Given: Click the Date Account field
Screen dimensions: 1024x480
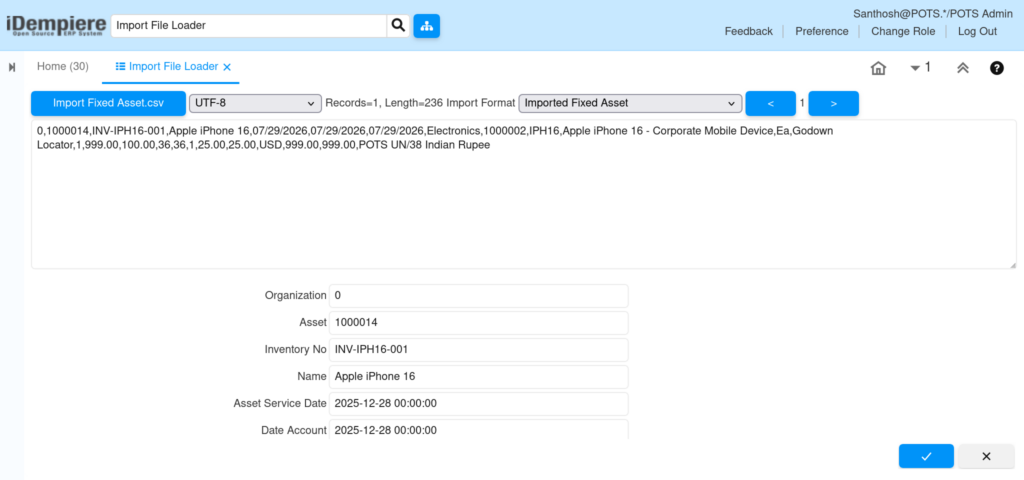Looking at the screenshot, I should [479, 430].
